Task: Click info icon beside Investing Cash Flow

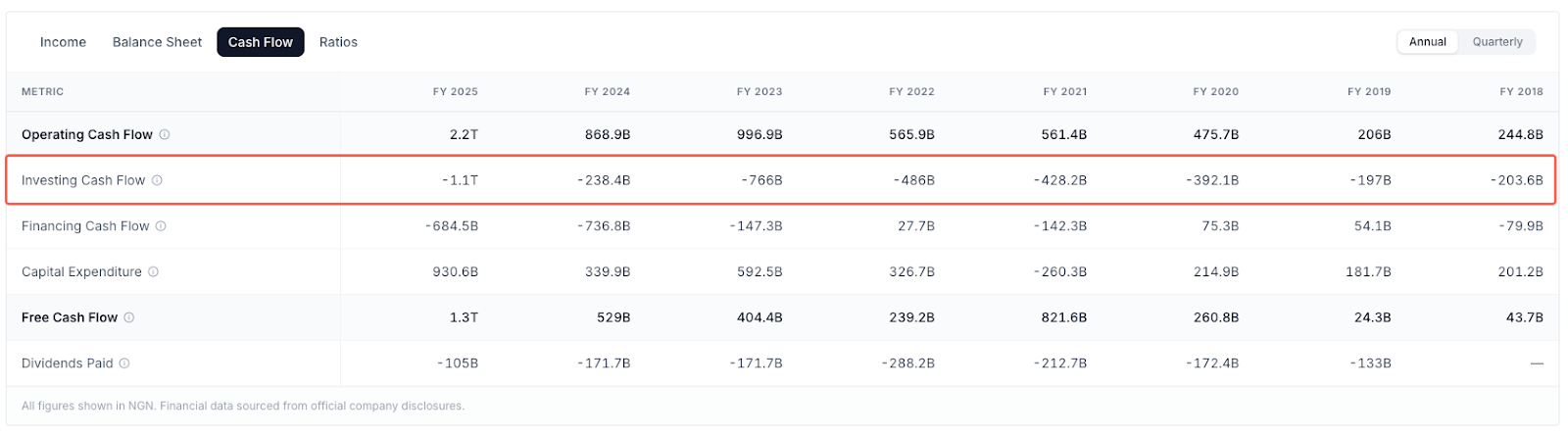Action: tap(157, 180)
